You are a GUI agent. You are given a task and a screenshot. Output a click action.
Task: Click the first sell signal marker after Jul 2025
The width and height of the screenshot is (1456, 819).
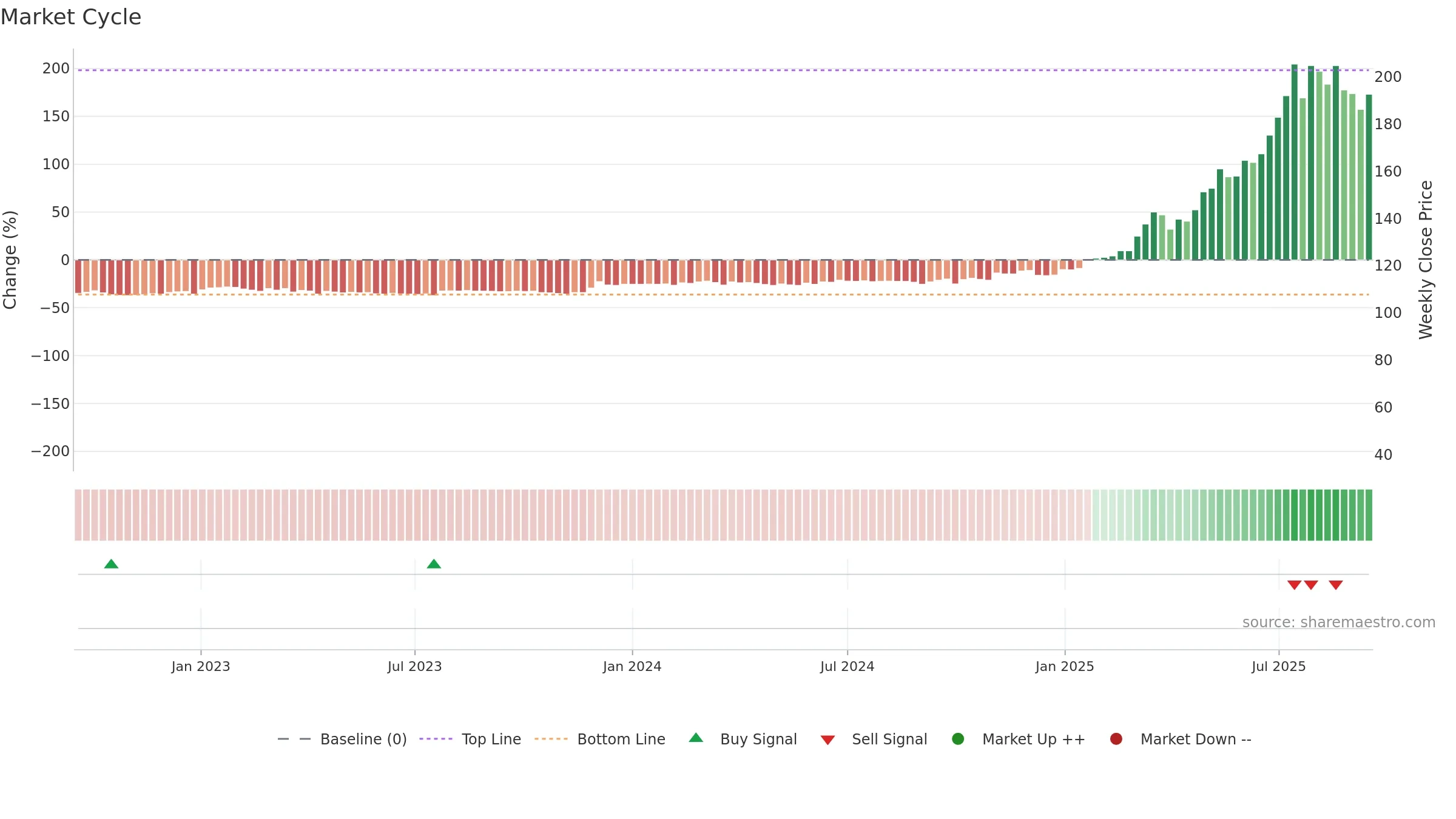[x=1294, y=585]
